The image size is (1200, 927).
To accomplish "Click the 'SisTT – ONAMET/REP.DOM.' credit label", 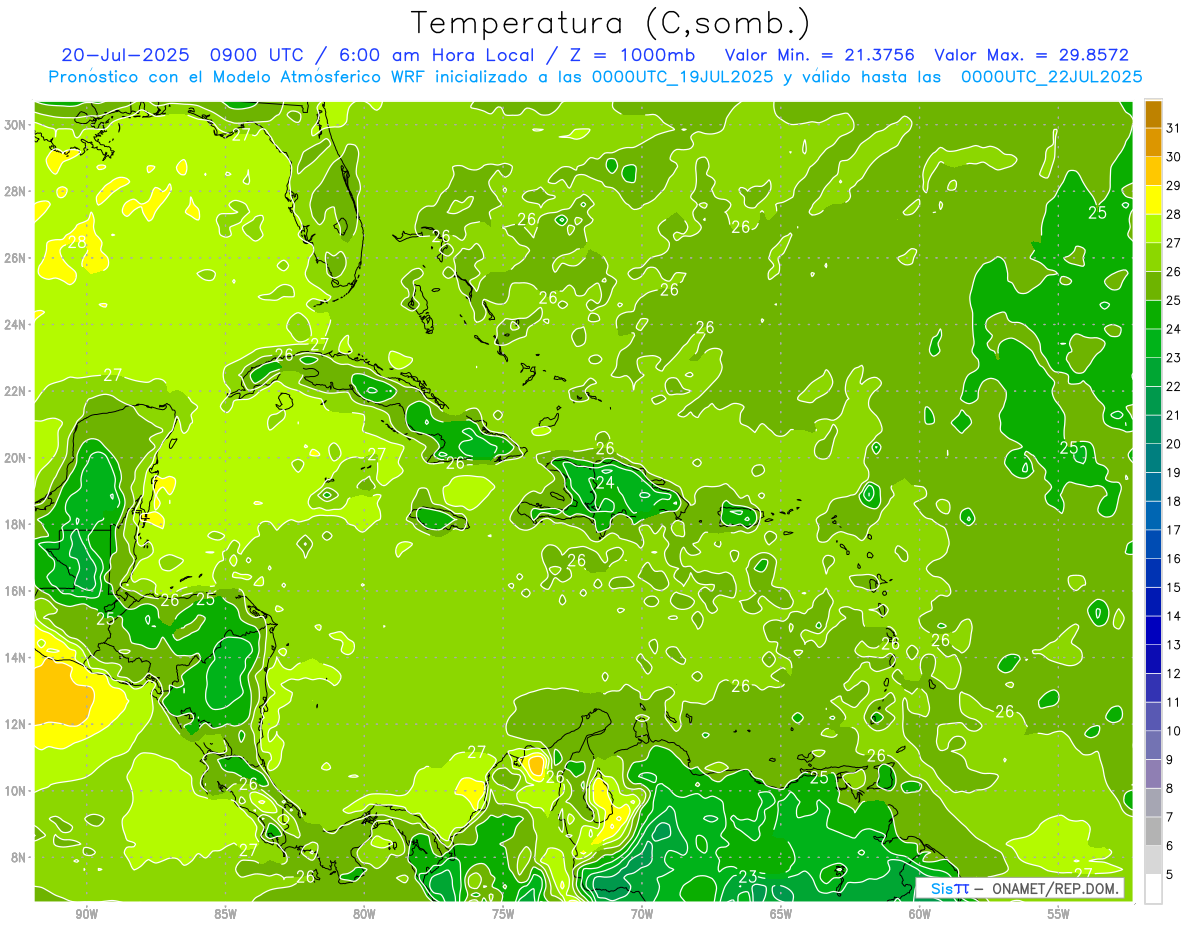I will point(1021,888).
